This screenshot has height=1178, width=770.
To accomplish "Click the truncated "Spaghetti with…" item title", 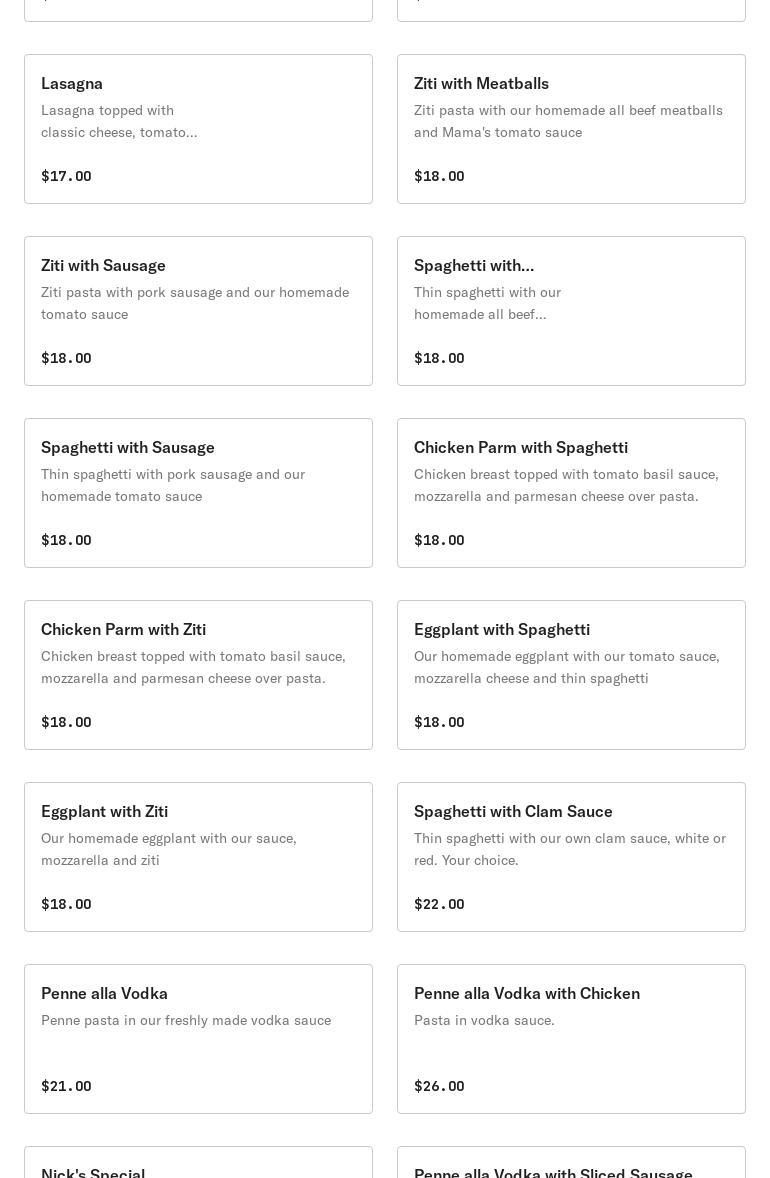I will tap(474, 265).
